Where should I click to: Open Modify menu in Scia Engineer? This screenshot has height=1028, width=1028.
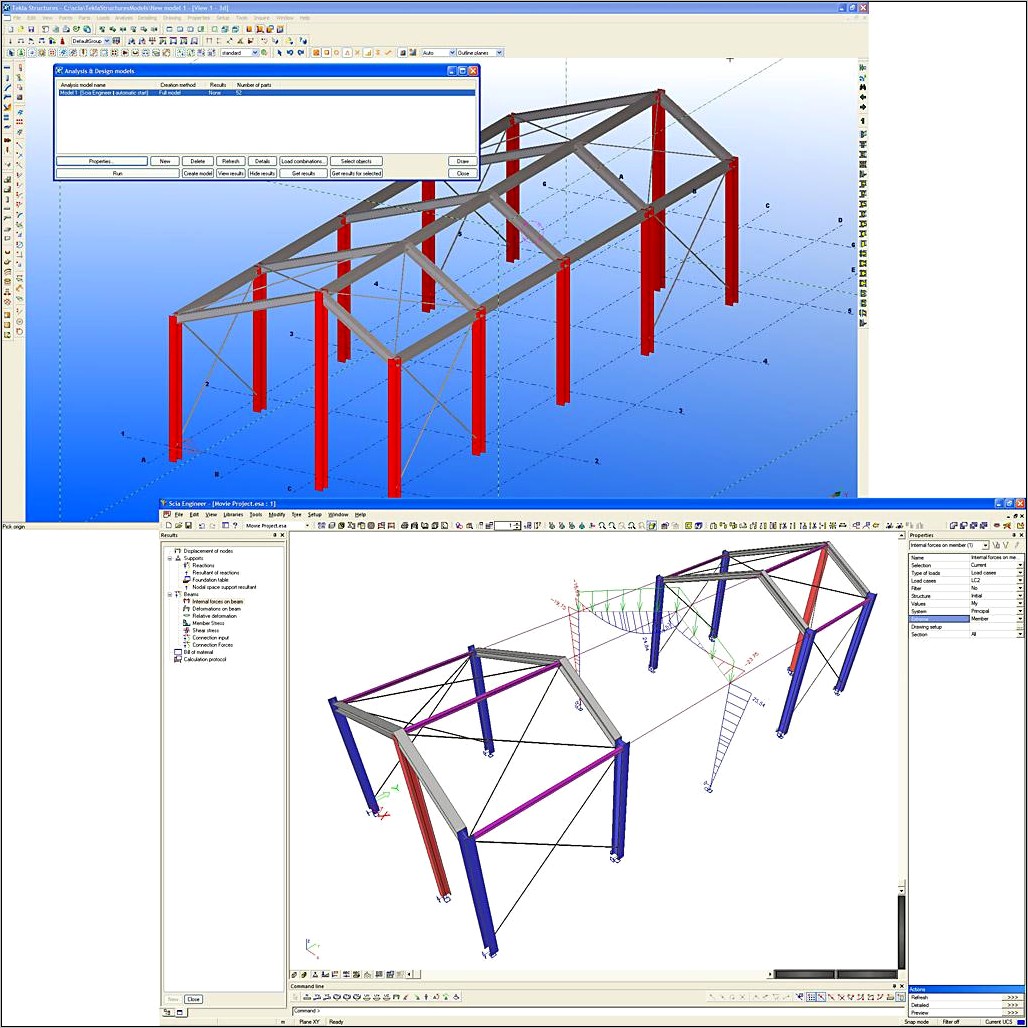pos(277,515)
